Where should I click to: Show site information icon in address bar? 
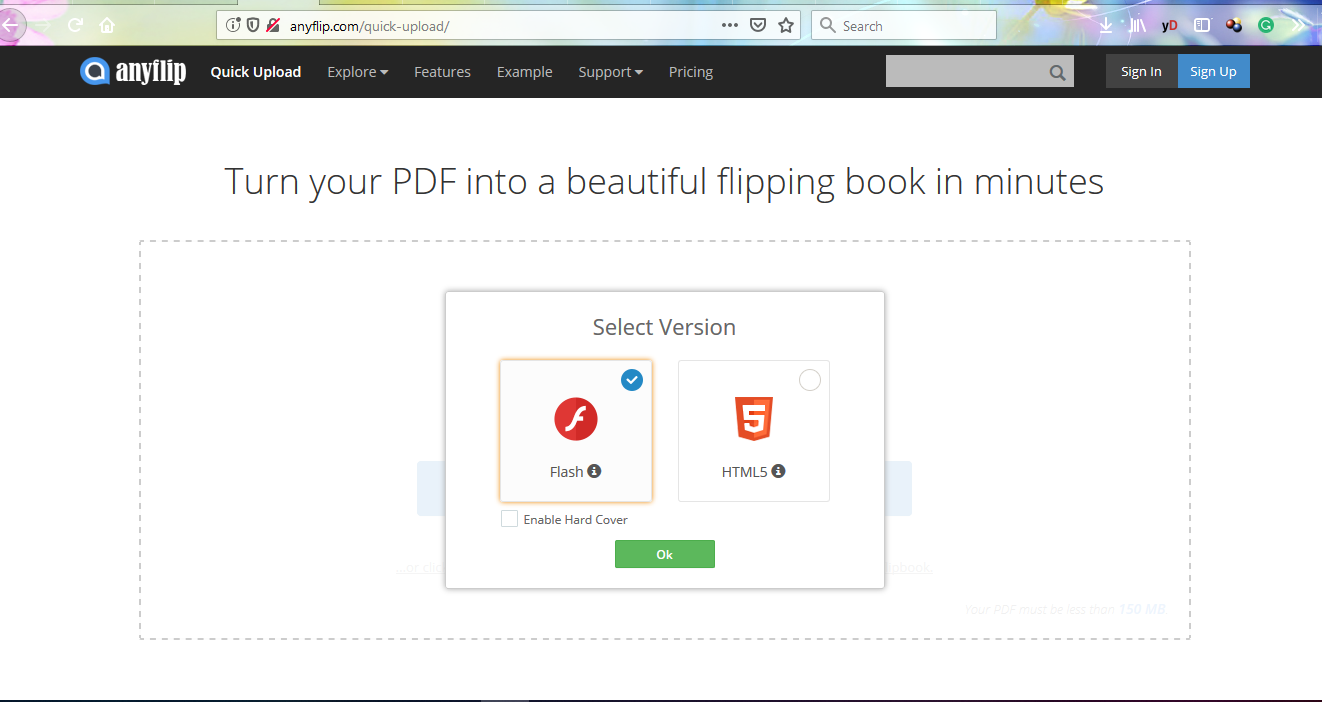click(x=233, y=25)
